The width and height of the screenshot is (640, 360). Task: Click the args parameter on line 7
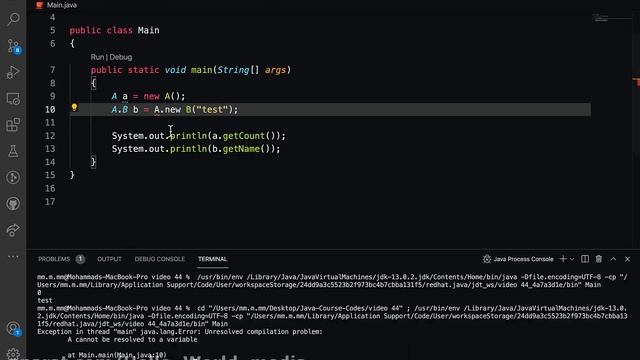click(276, 70)
